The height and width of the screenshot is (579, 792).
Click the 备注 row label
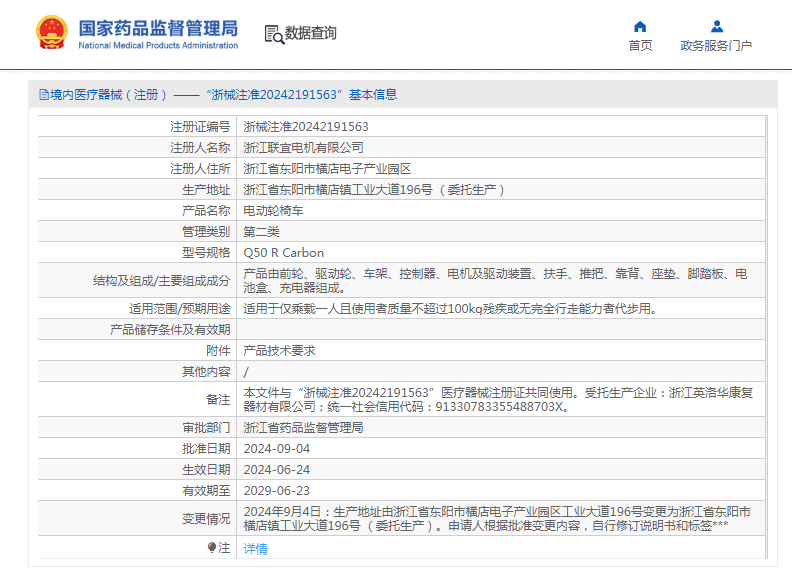pyautogui.click(x=218, y=400)
